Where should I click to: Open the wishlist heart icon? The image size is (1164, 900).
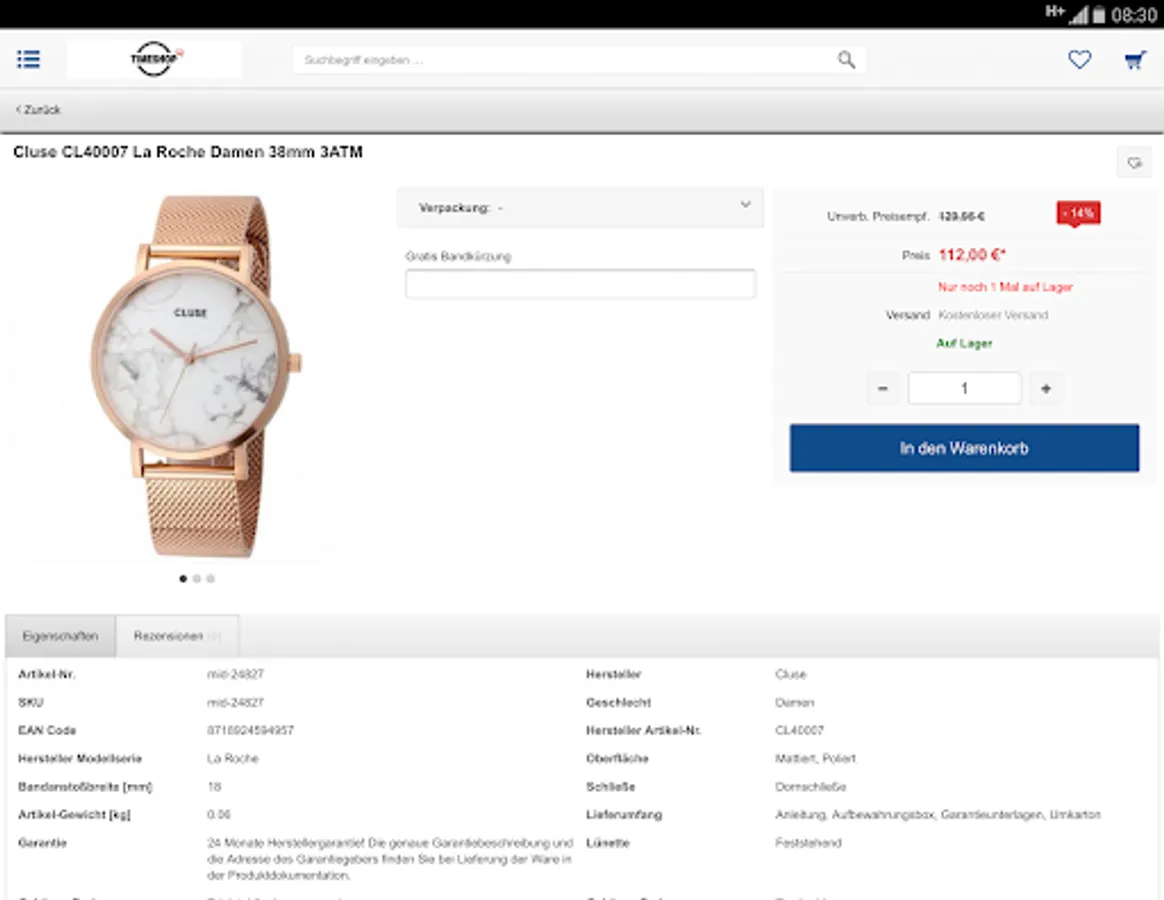click(x=1079, y=59)
